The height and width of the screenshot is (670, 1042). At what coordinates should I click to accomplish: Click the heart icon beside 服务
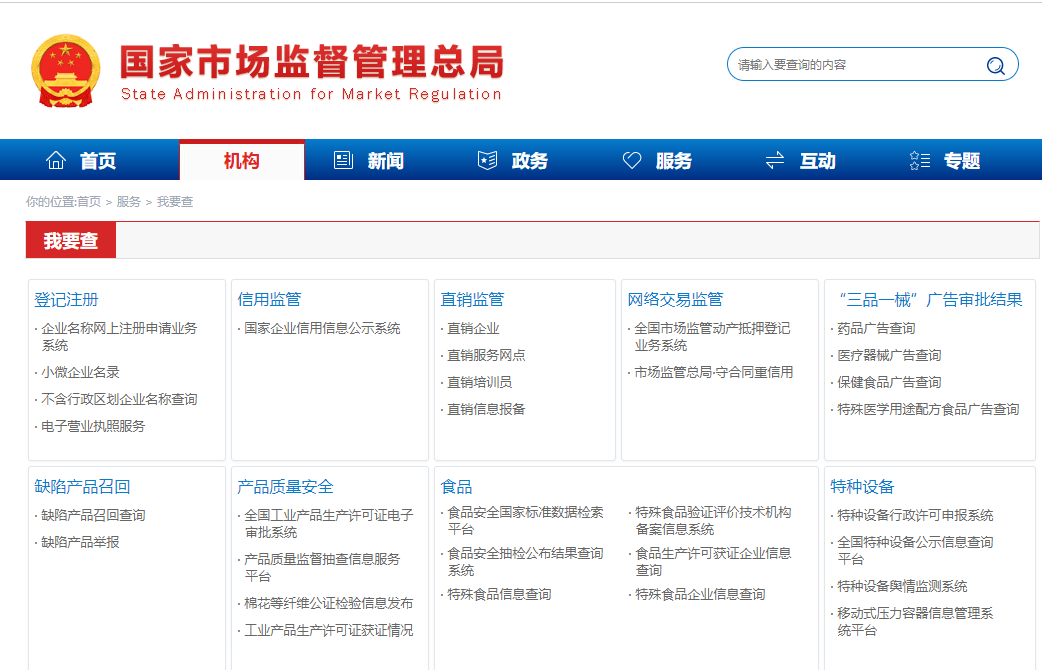[632, 161]
